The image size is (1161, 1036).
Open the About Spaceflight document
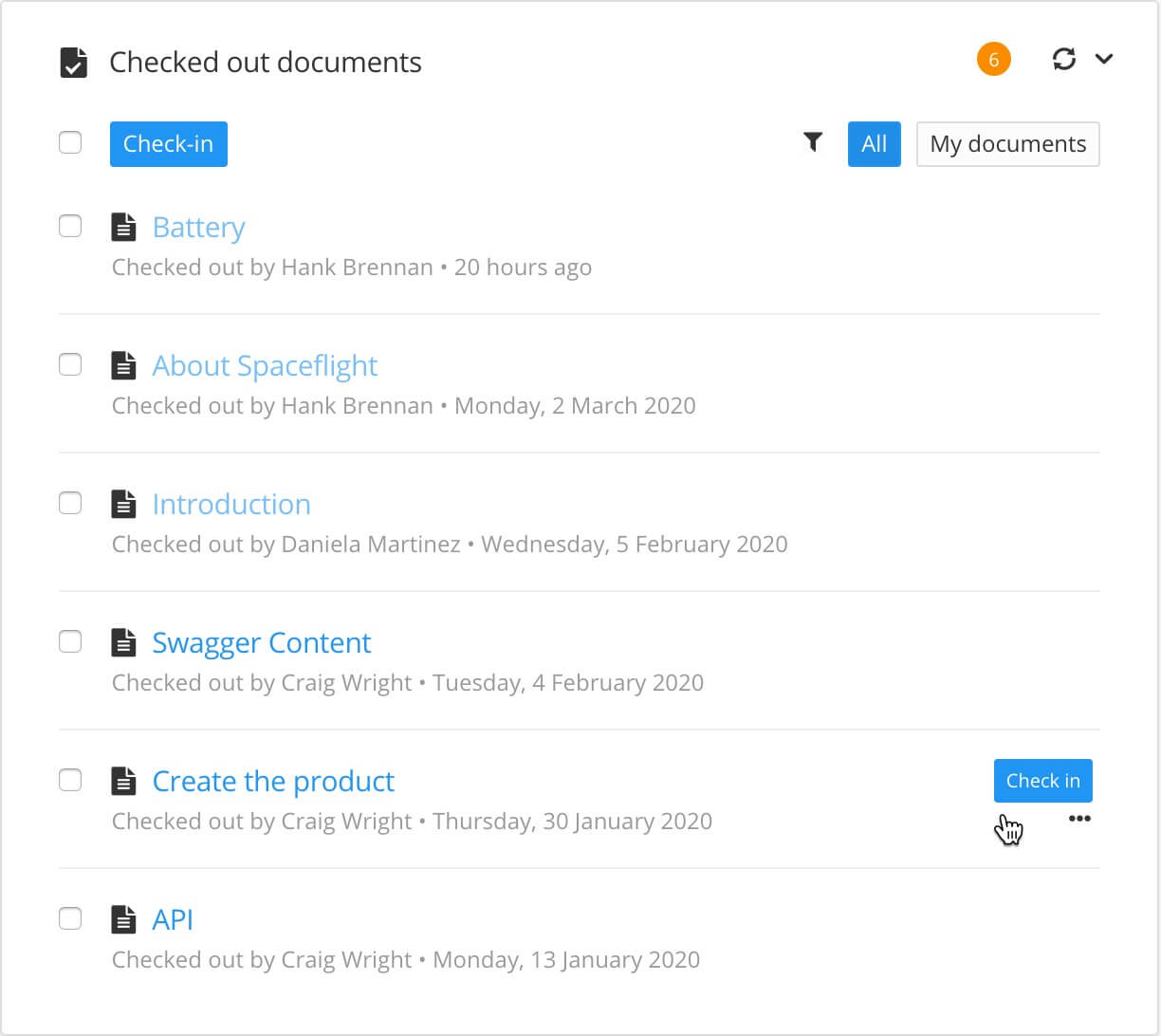[265, 365]
